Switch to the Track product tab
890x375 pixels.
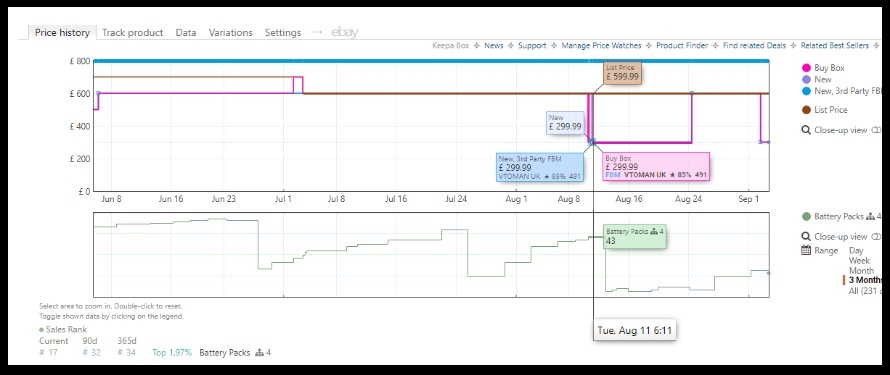point(132,33)
